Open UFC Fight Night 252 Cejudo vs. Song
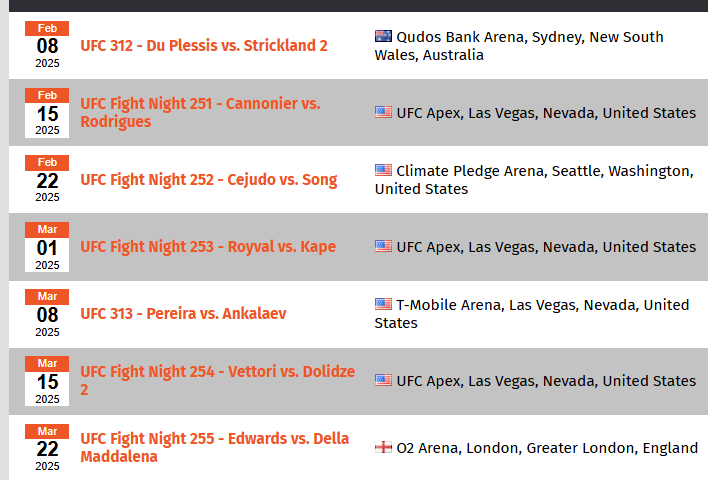The width and height of the screenshot is (708, 480). (x=209, y=180)
